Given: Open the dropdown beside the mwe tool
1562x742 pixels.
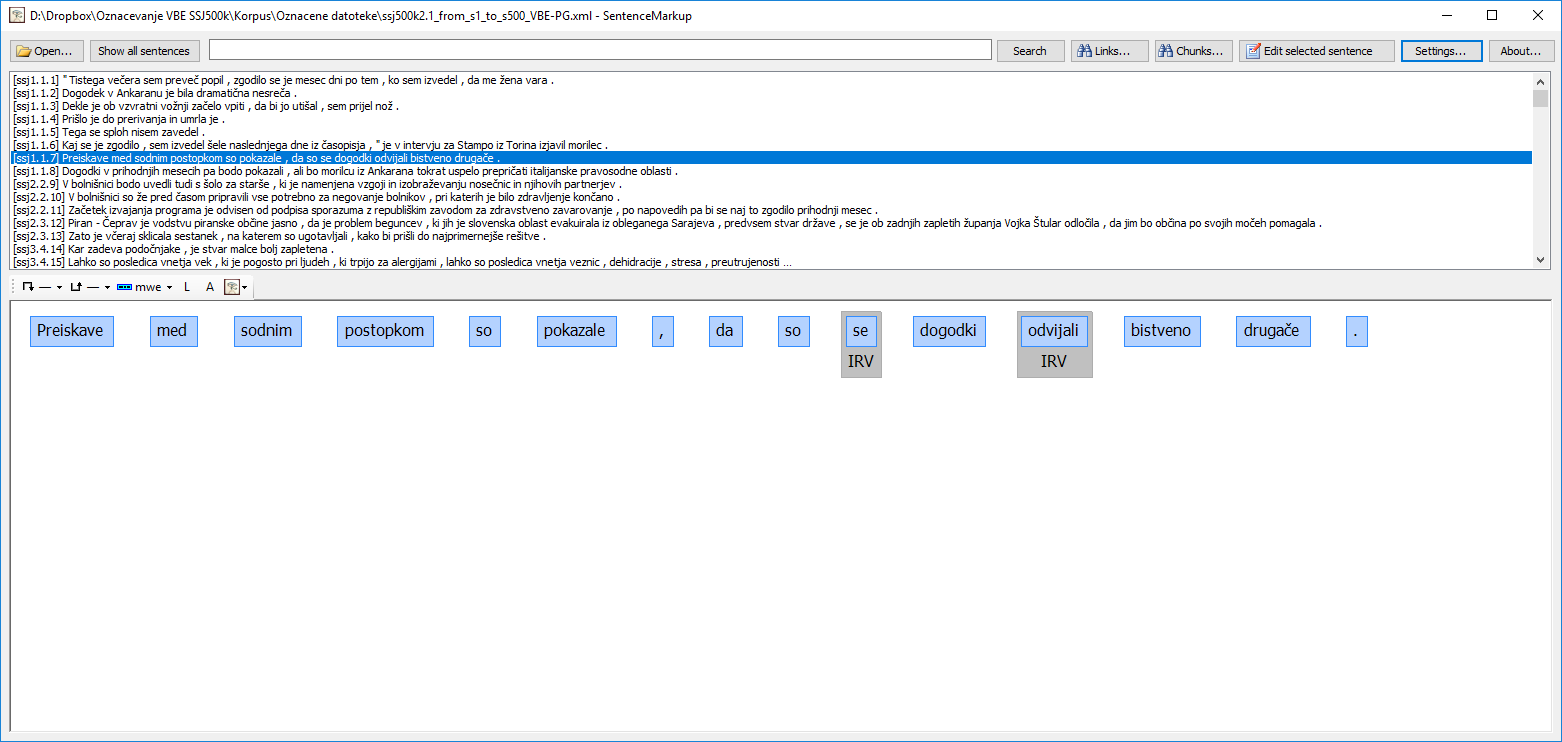Looking at the screenshot, I should (170, 287).
